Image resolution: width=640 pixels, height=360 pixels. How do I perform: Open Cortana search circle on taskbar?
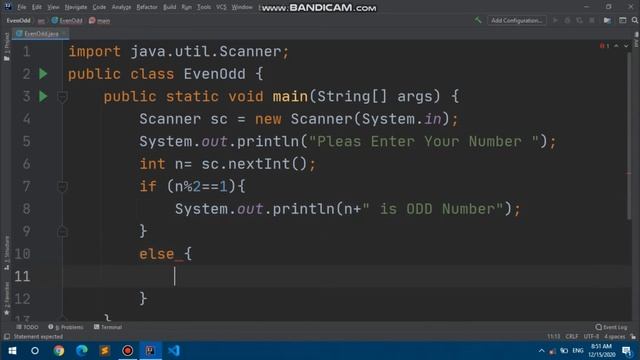point(35,351)
